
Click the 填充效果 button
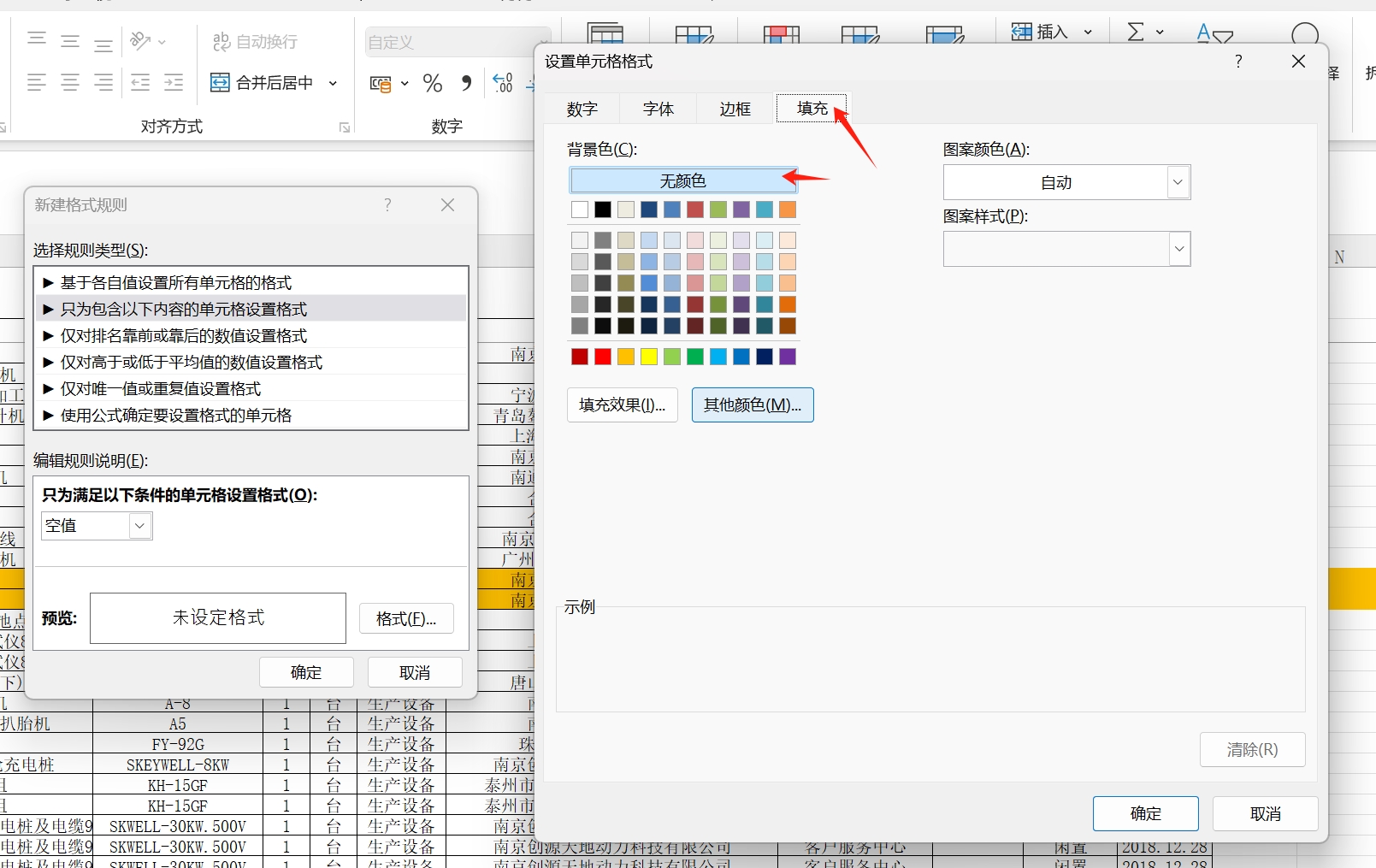click(x=622, y=404)
